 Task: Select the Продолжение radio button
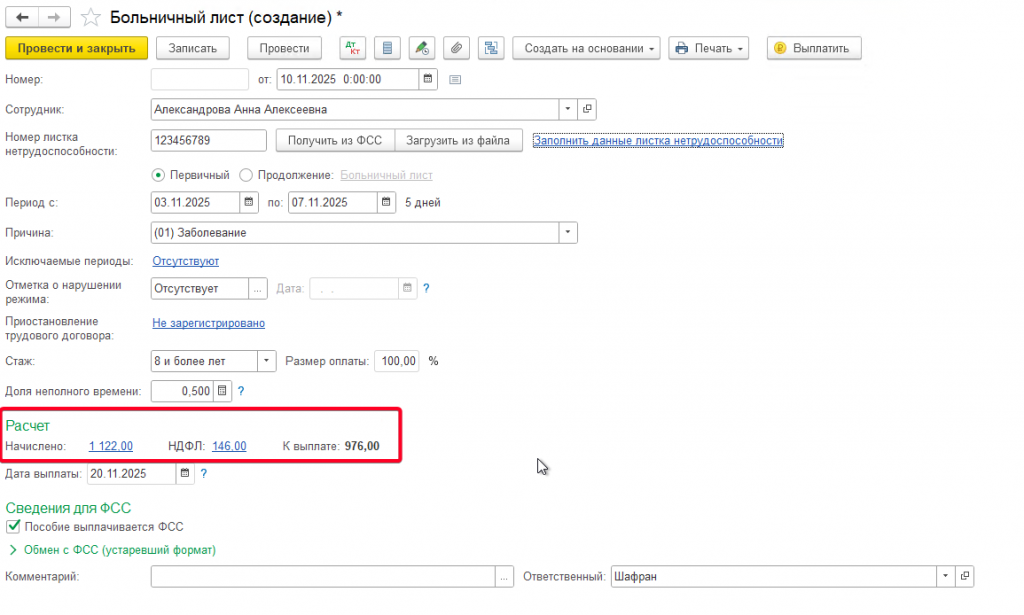click(x=246, y=175)
